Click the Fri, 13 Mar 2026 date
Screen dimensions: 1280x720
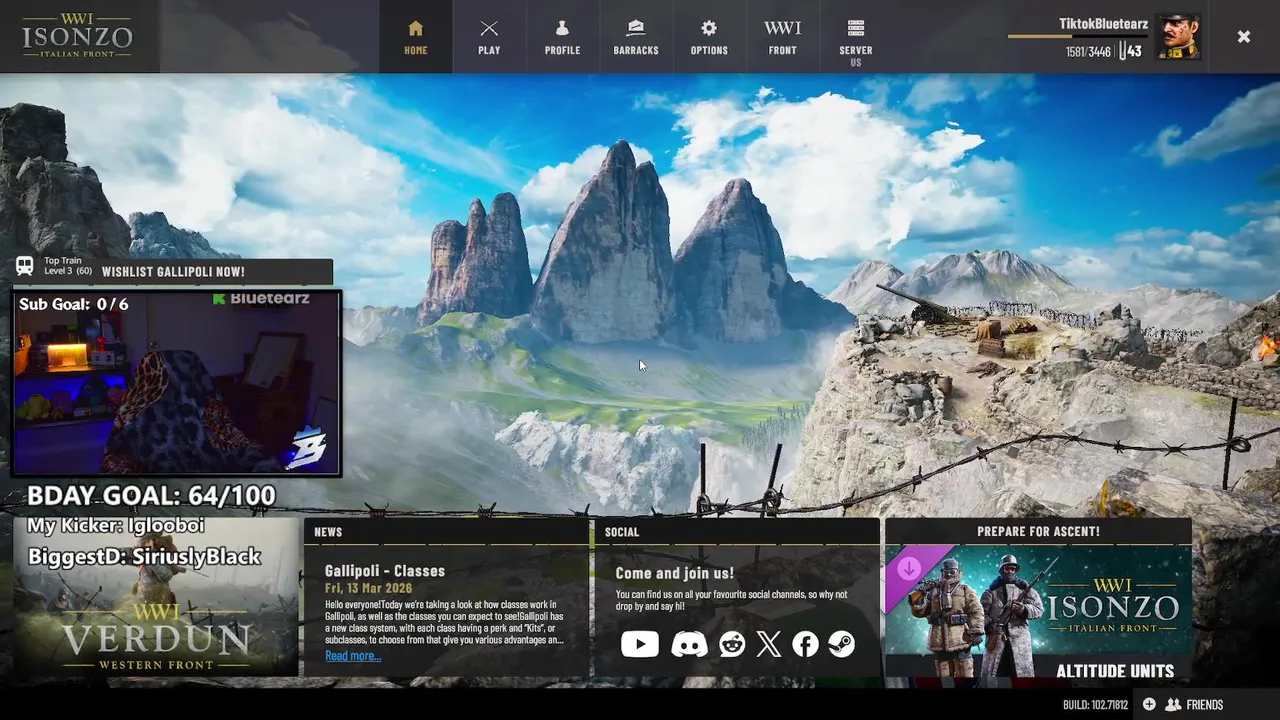pos(368,589)
